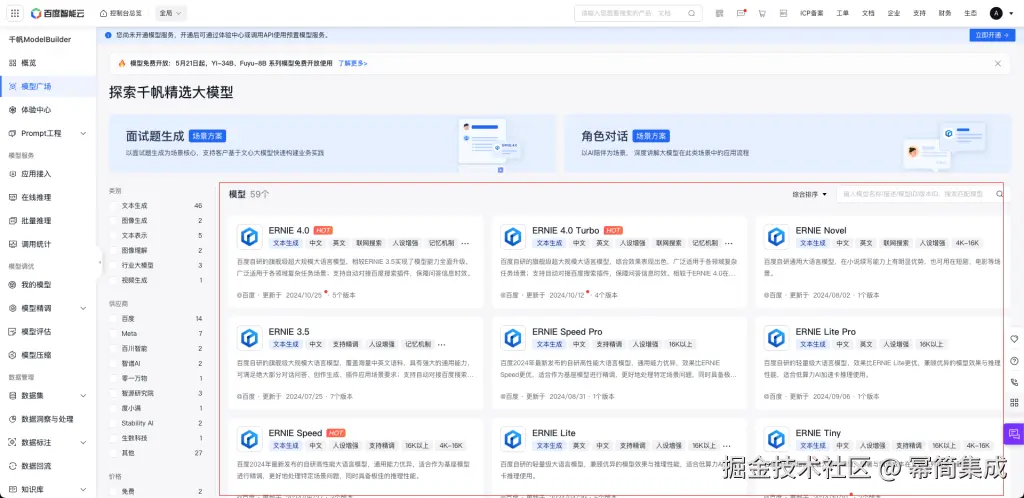Open the 工单 header menu
The width and height of the screenshot is (1024, 498).
pyautogui.click(x=842, y=13)
